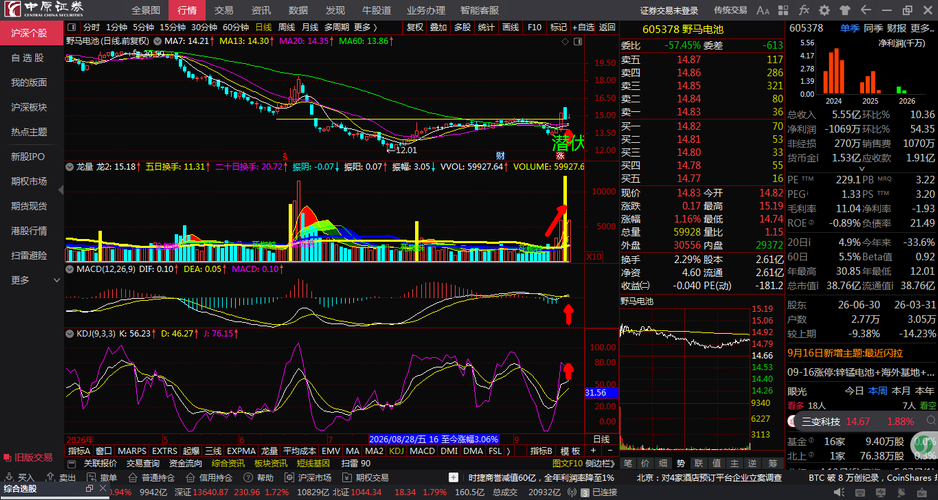Toggle the panel icon left of 分时
Screen dimensions: 938x500
[72, 27]
